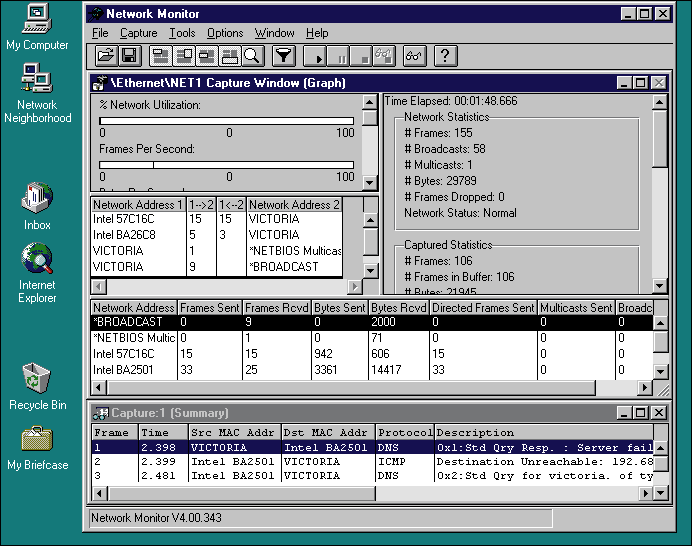The width and height of the screenshot is (692, 546).
Task: Click the station statistics scroll-right arrow
Action: click(645, 388)
